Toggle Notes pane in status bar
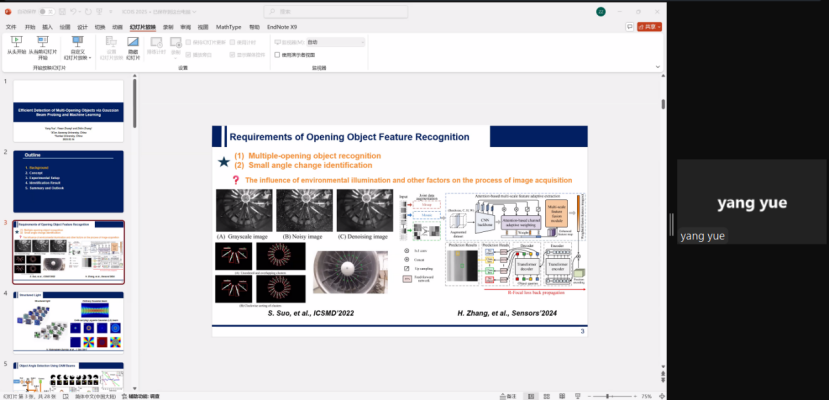The image size is (830, 401). 508,396
